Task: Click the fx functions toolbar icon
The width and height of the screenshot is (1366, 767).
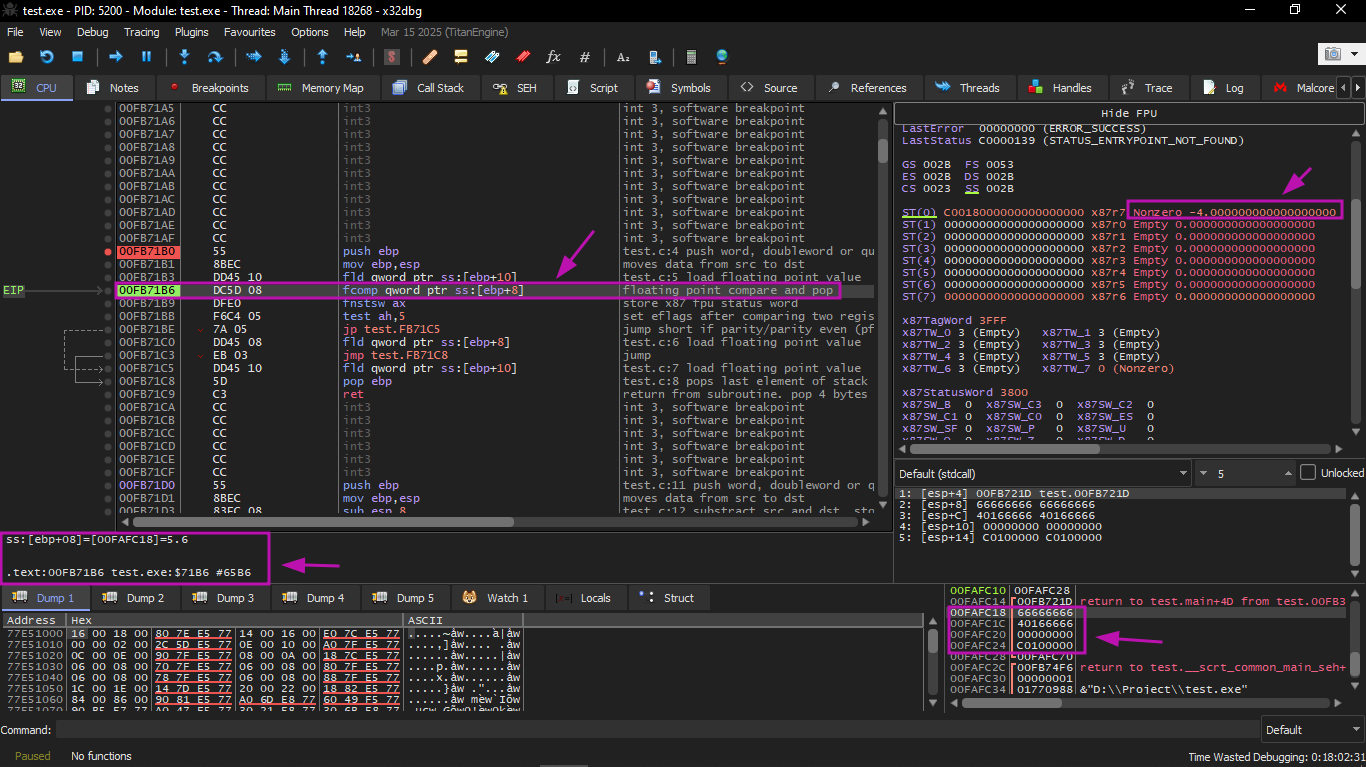Action: click(x=553, y=57)
